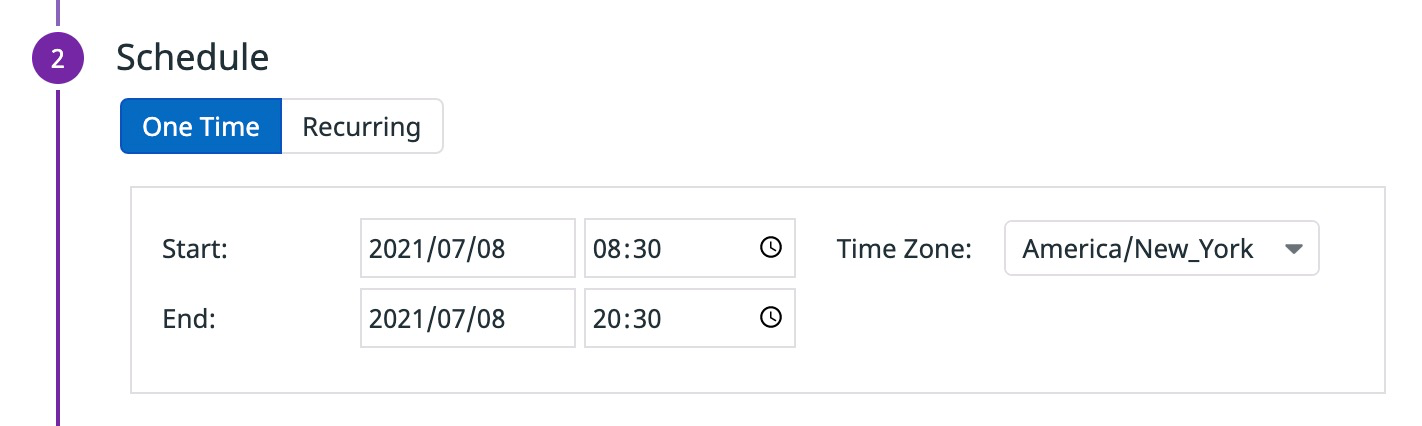The width and height of the screenshot is (1422, 426).
Task: Click the End date field 2021/07/08
Action: (x=467, y=319)
